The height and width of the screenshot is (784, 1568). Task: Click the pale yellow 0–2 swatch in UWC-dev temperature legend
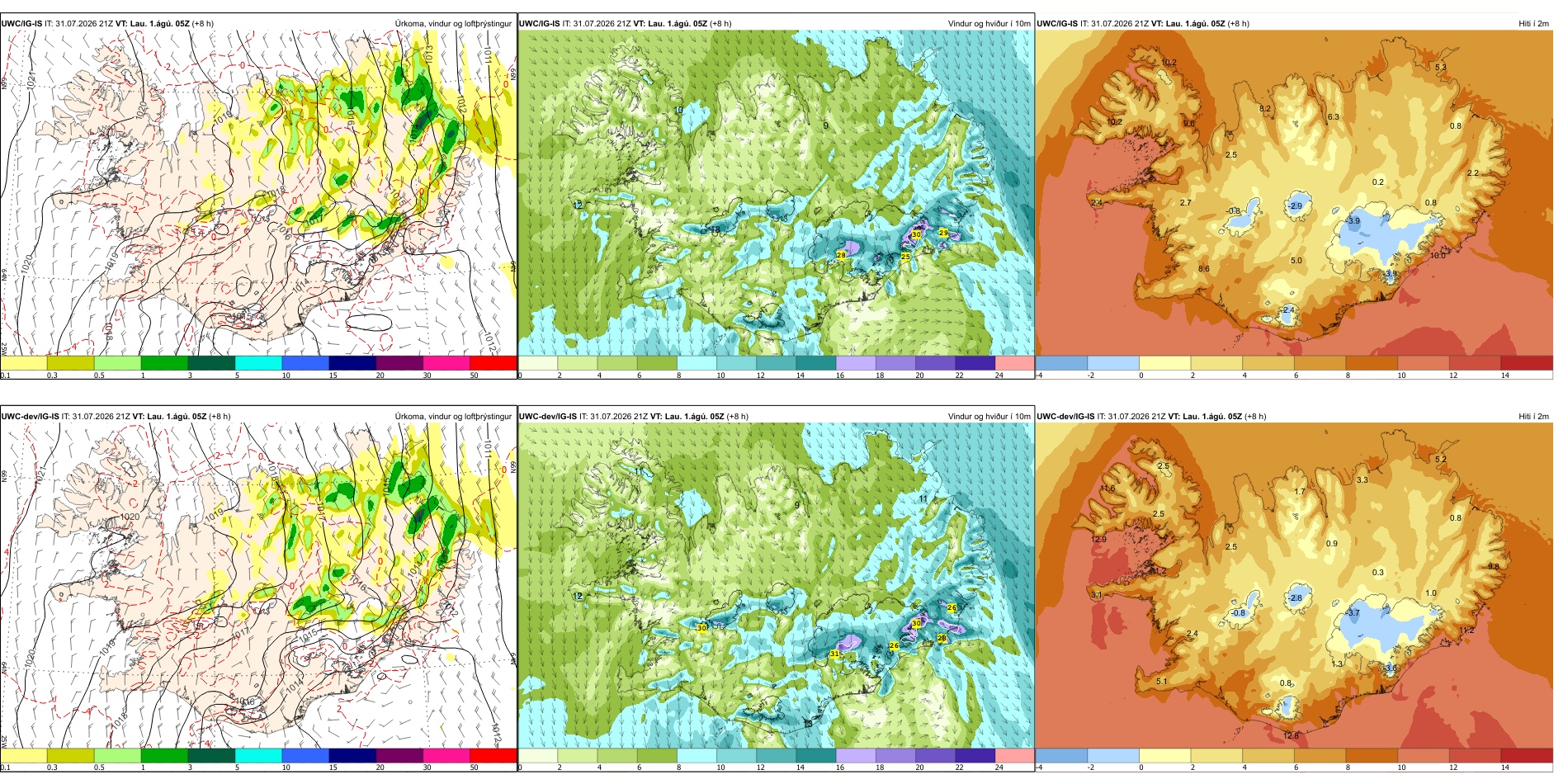tap(1164, 755)
